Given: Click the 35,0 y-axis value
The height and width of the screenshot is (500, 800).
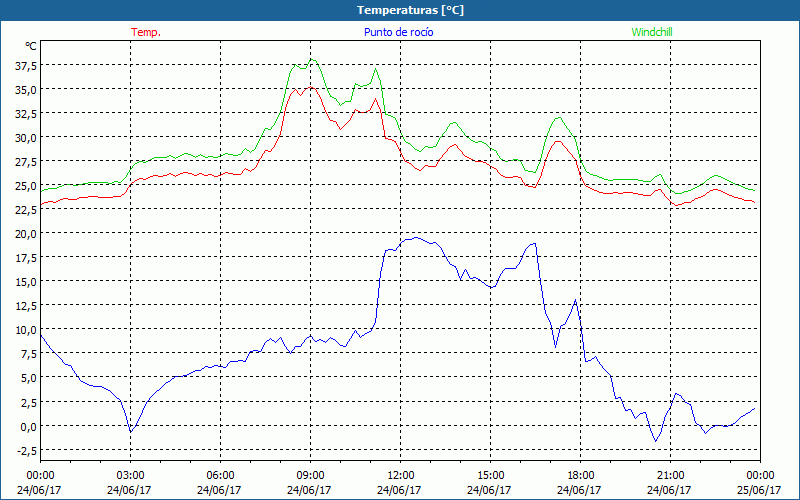Looking at the screenshot, I should 26,89.
